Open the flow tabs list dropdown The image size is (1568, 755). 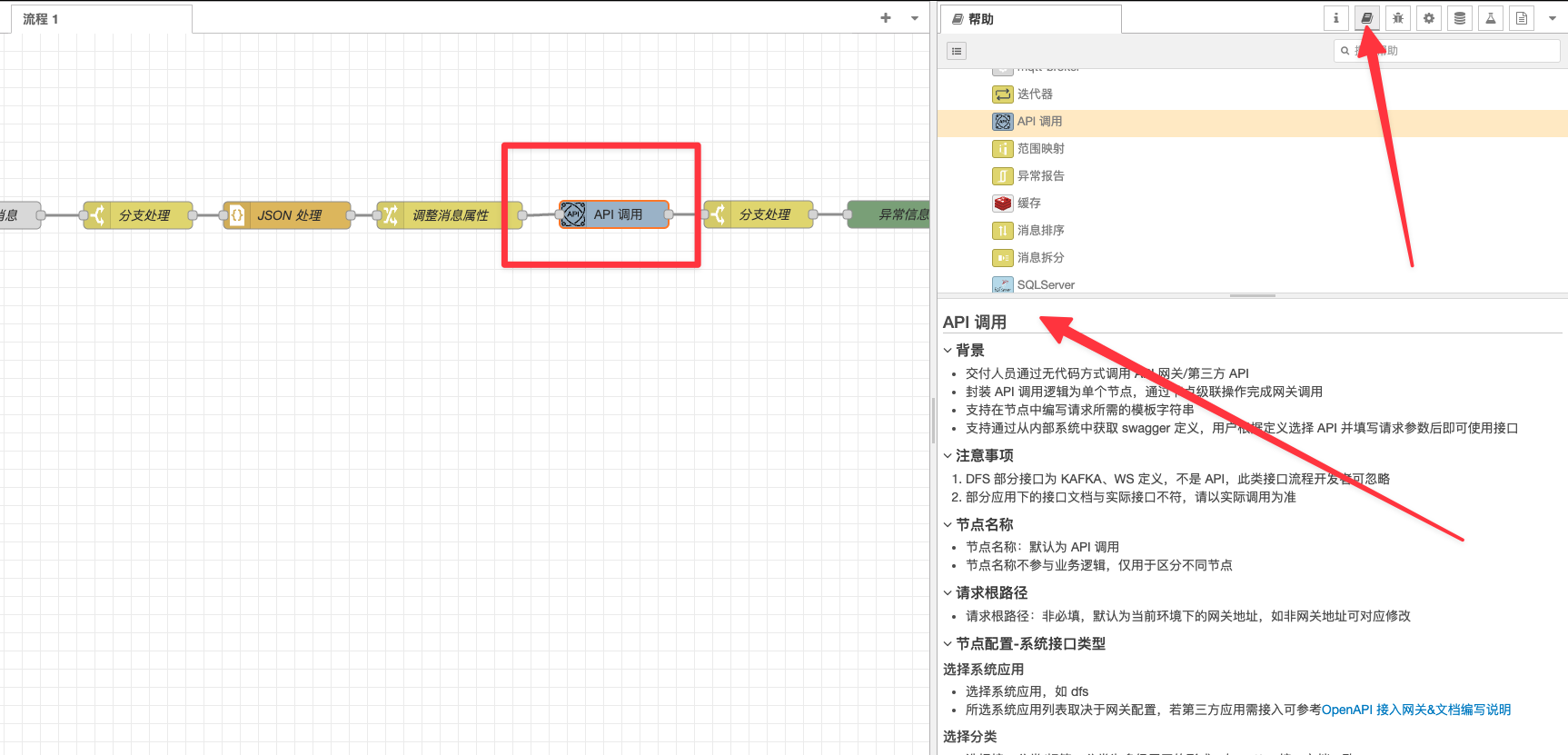(915, 18)
